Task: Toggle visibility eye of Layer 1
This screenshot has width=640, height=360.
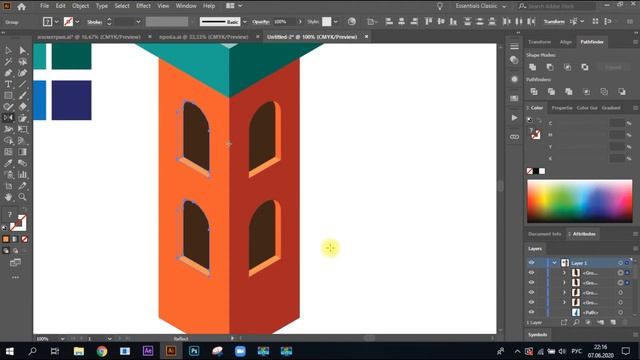Action: coord(531,263)
